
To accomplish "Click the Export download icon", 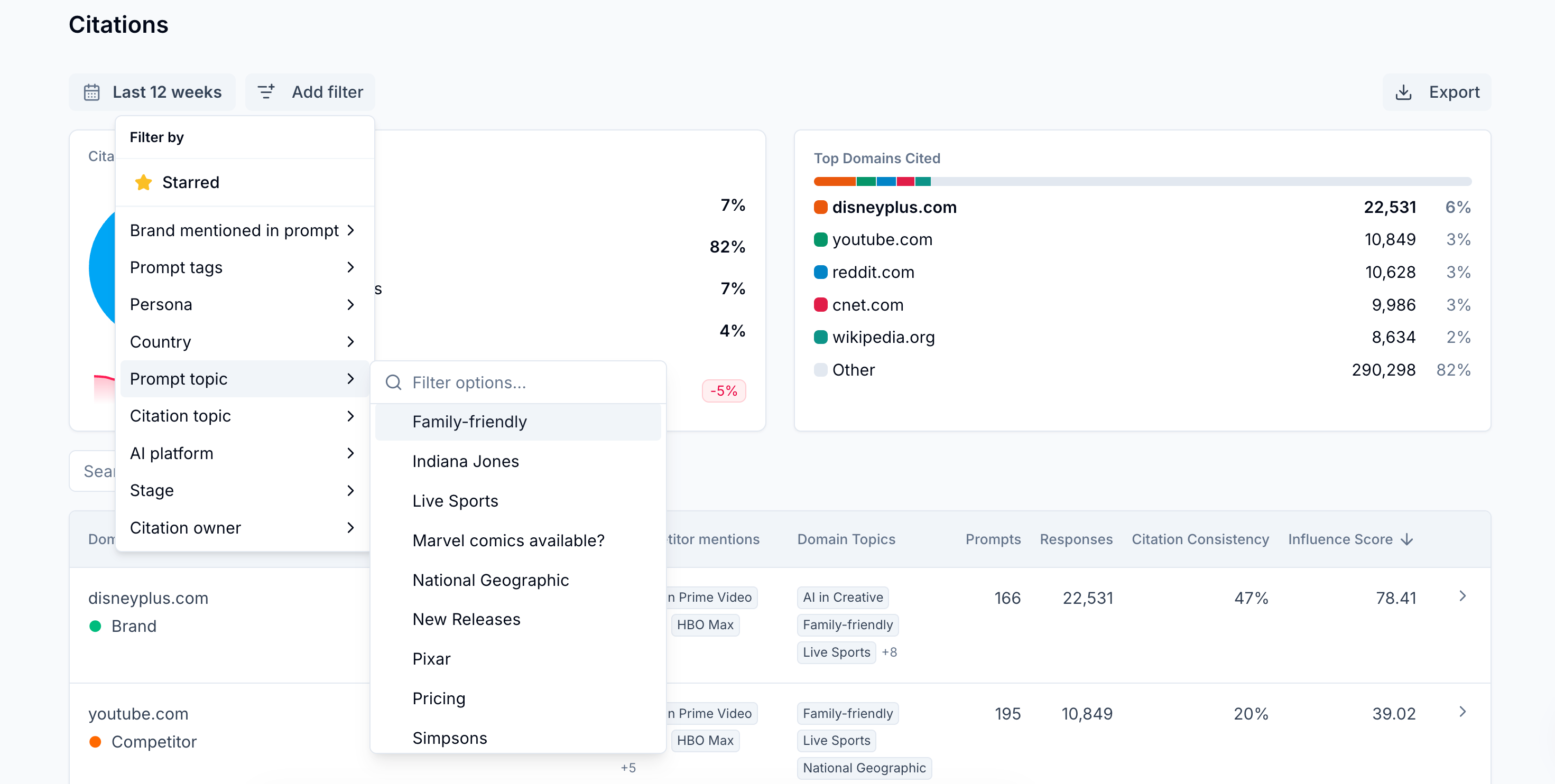I will pos(1403,92).
